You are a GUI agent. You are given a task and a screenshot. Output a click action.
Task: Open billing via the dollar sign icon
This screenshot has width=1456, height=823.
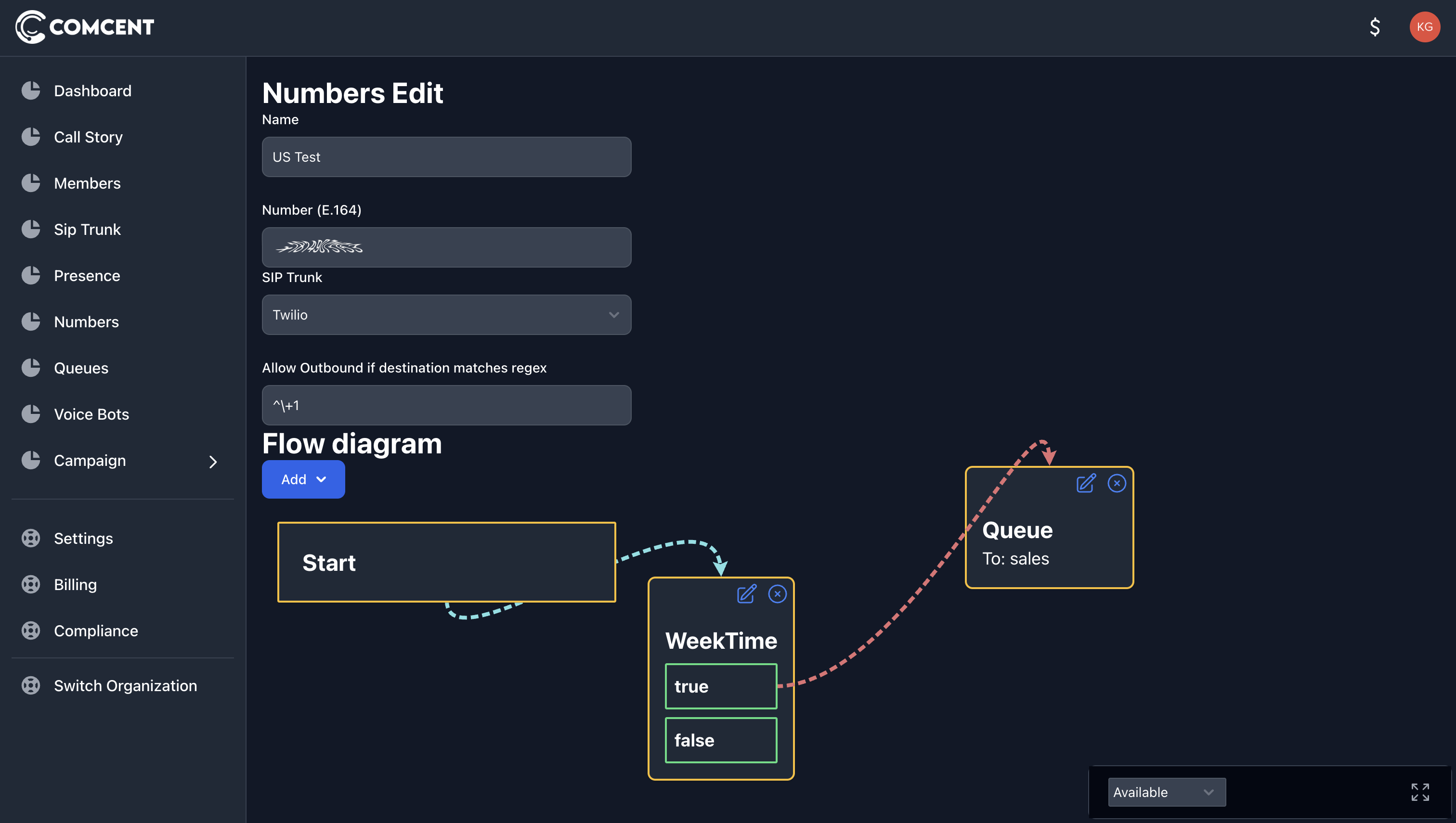pyautogui.click(x=1375, y=27)
